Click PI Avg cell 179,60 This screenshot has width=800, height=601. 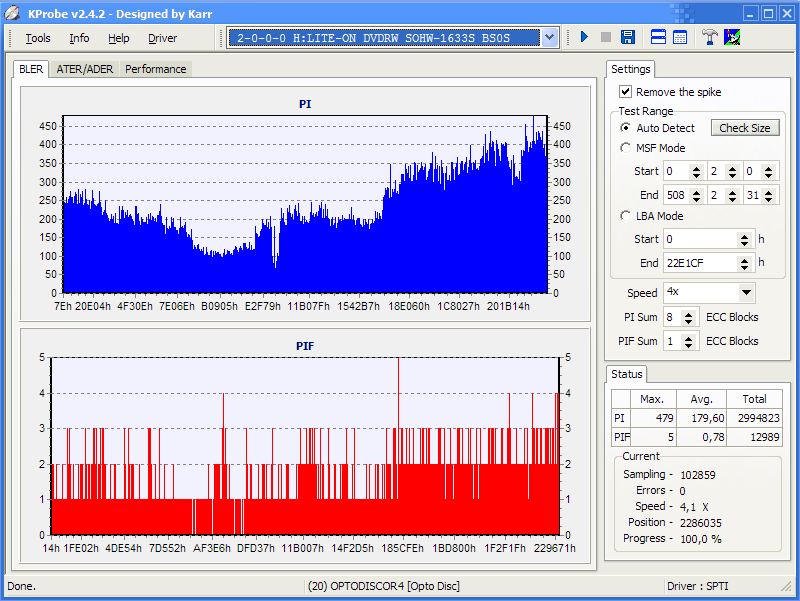pyautogui.click(x=702, y=418)
